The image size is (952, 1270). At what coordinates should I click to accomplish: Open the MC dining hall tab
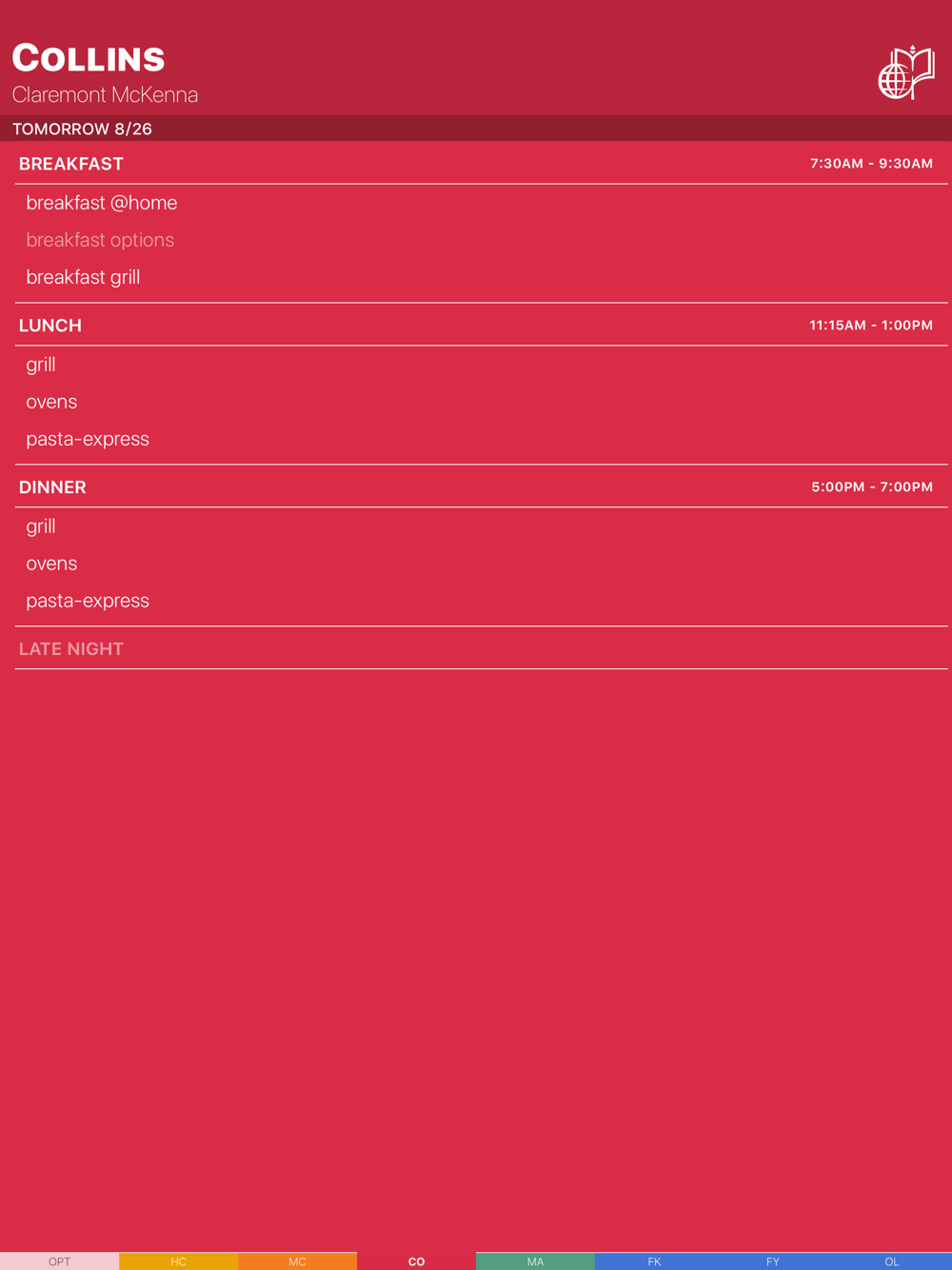pos(297,1260)
